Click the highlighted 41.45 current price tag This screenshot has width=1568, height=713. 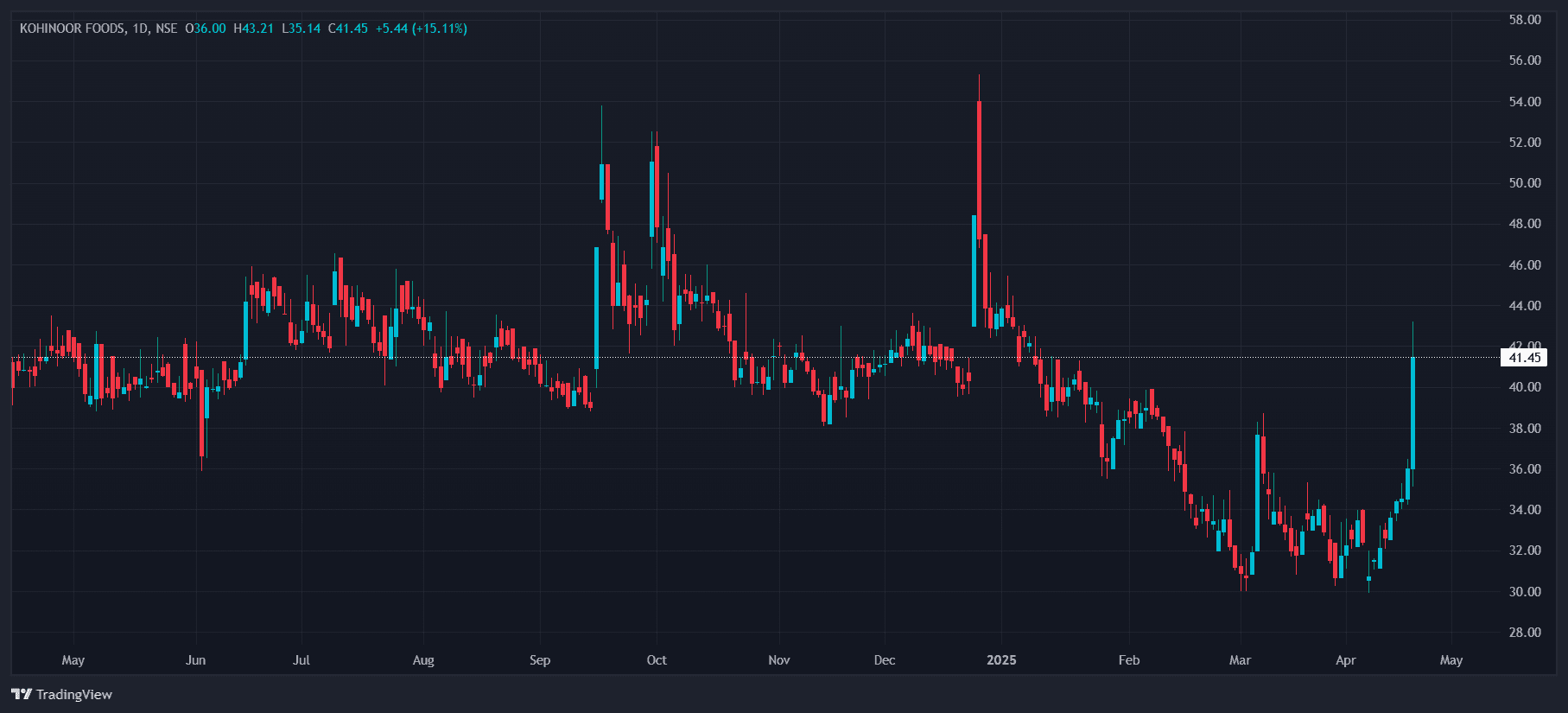pos(1524,357)
